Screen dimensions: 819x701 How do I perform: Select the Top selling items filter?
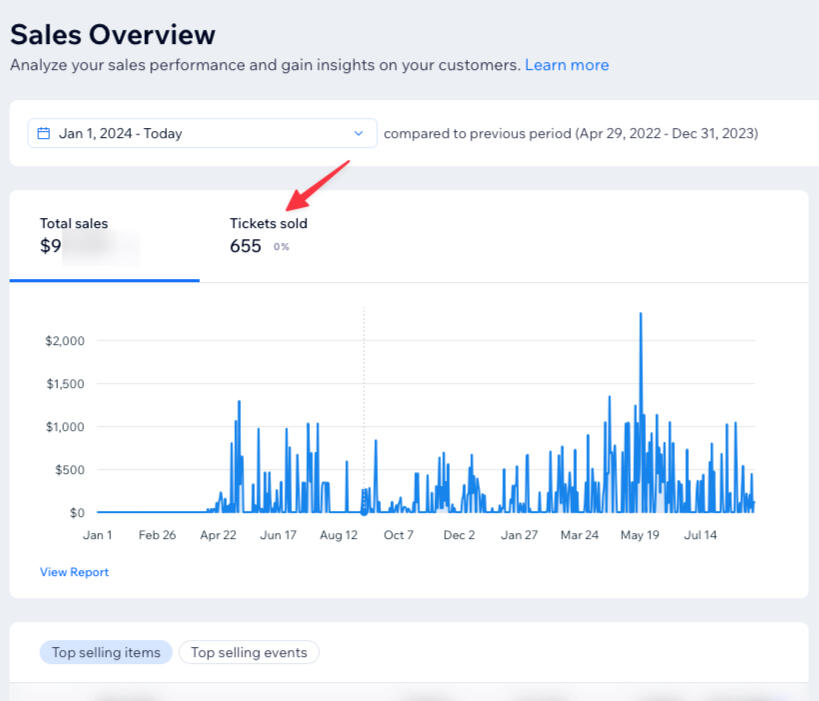pos(106,652)
